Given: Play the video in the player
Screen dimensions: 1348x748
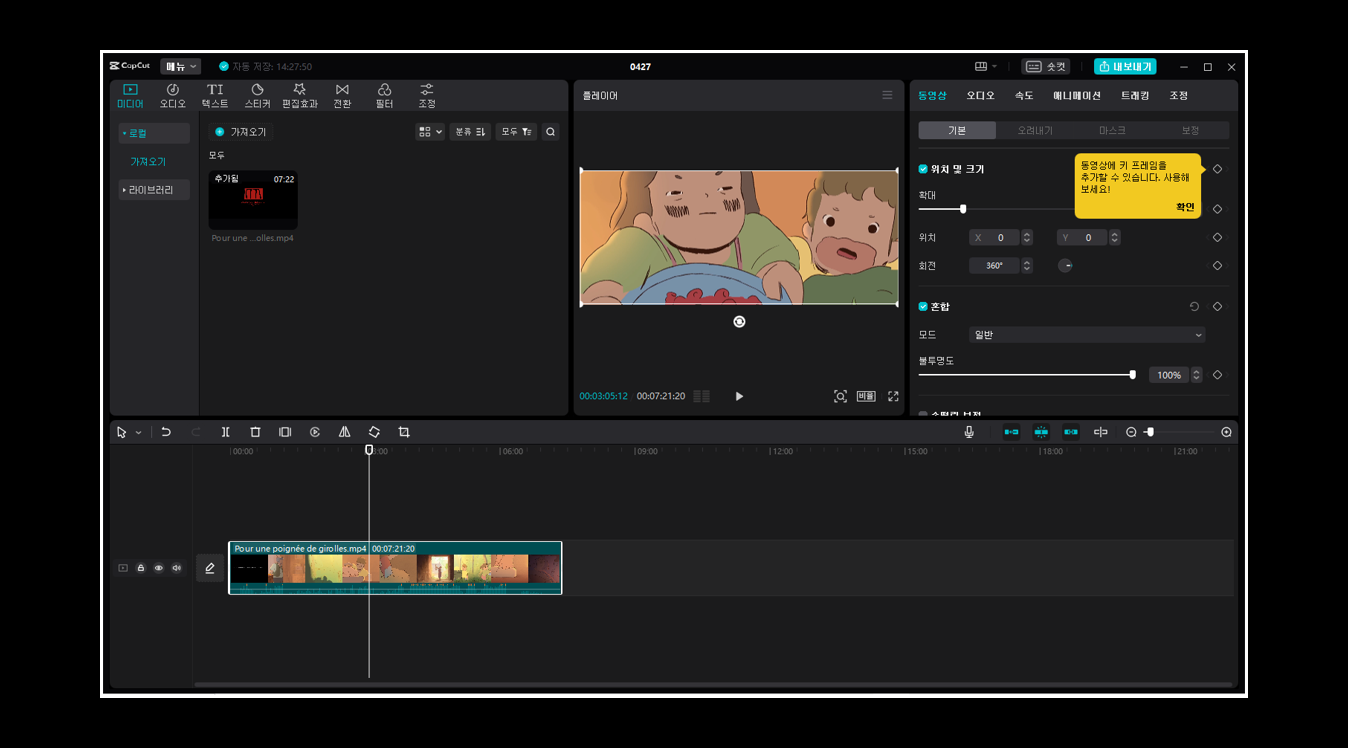Looking at the screenshot, I should click(739, 396).
